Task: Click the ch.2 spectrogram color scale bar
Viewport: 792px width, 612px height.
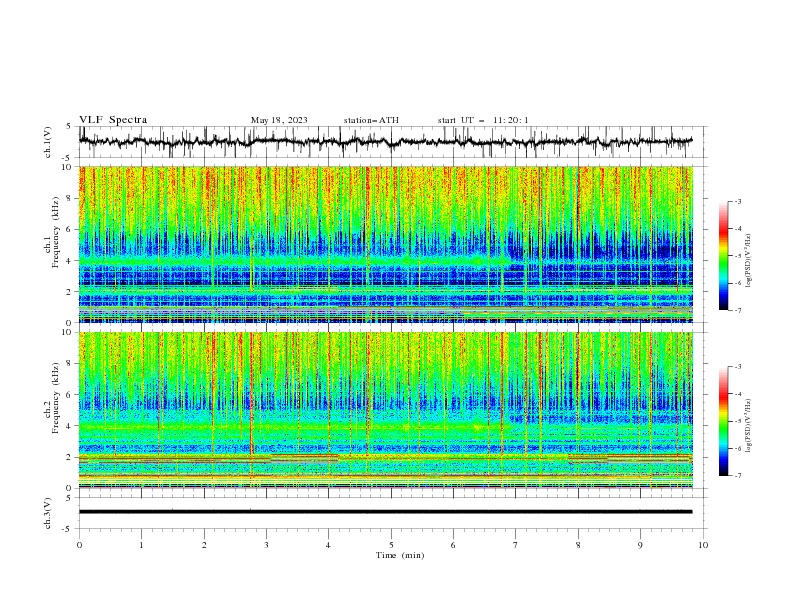Action: 724,421
